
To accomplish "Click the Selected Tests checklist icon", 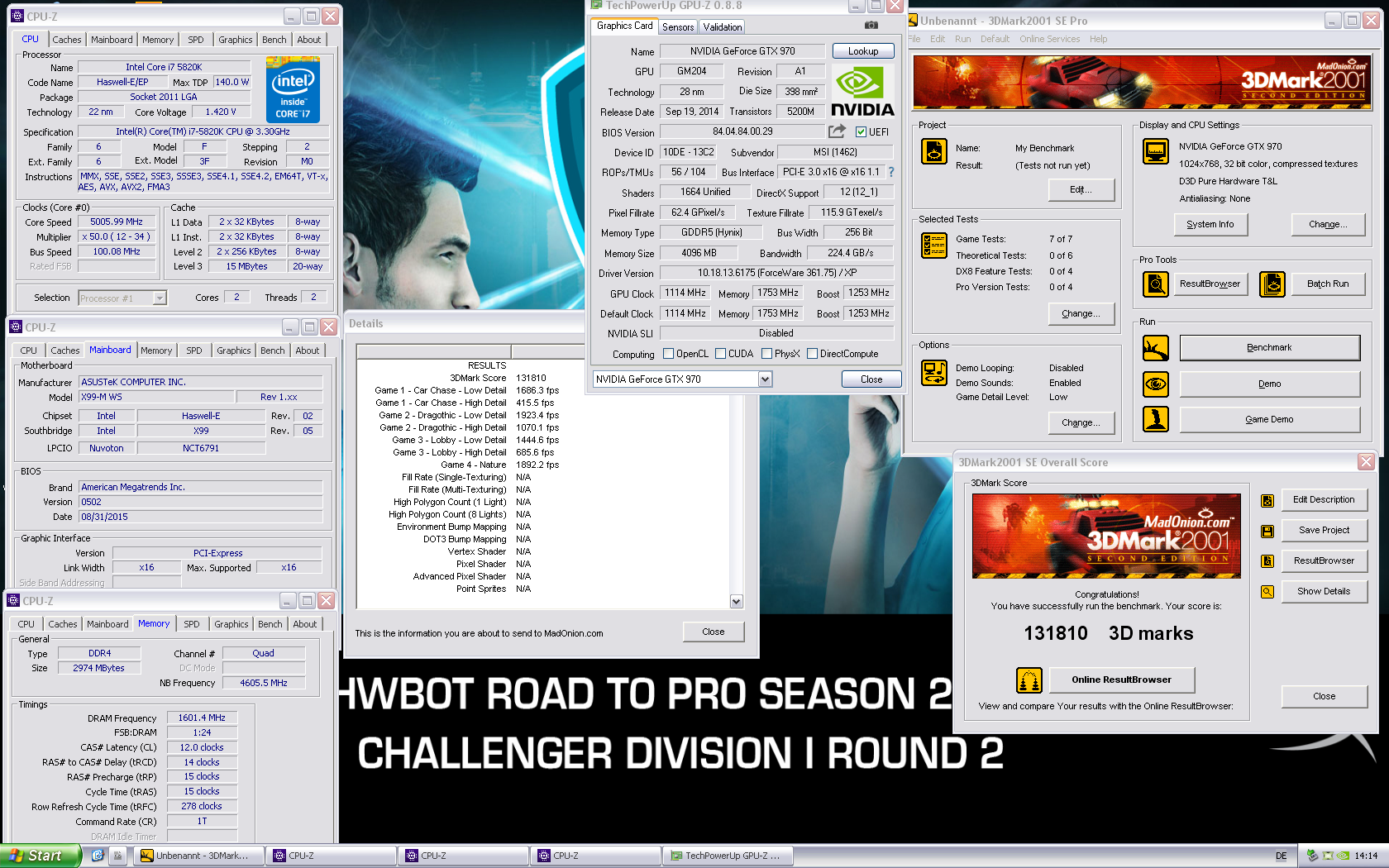I will (934, 246).
